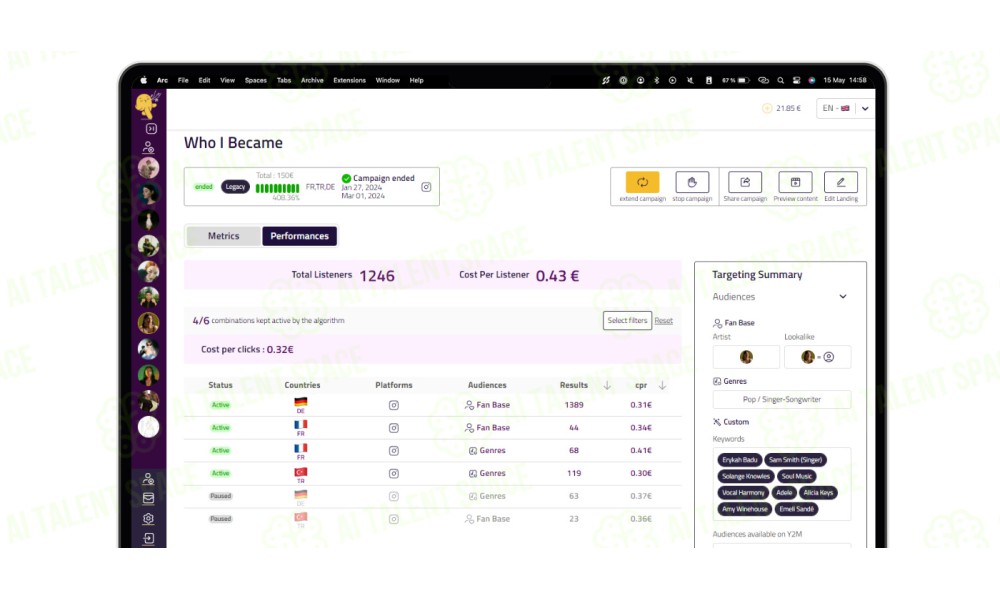Click the Select filters button
The height and width of the screenshot is (600, 1000).
tap(627, 321)
